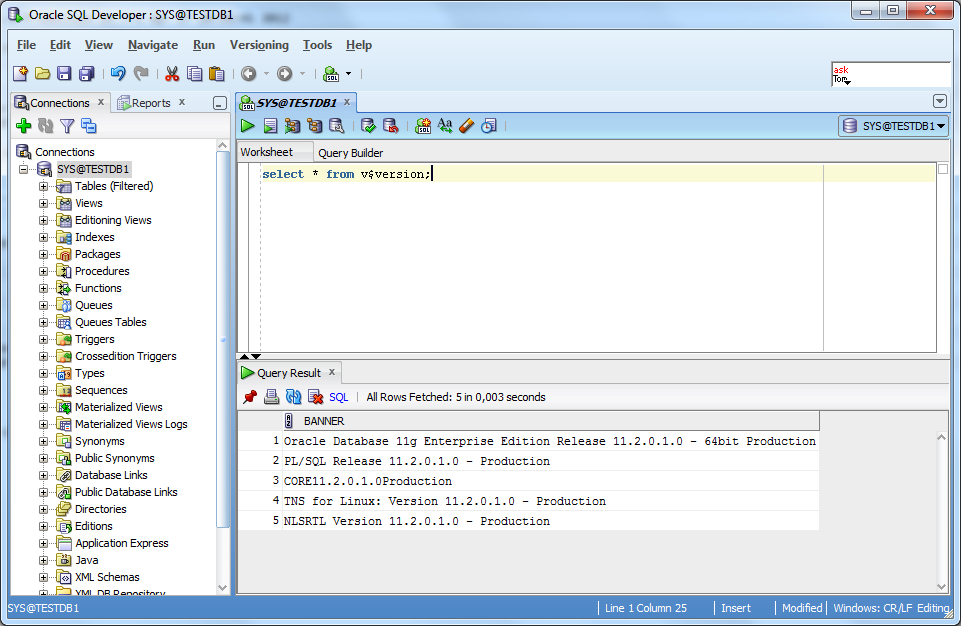Viewport: 961px width, 626px height.
Task: Click the Commit icon
Action: click(x=368, y=126)
